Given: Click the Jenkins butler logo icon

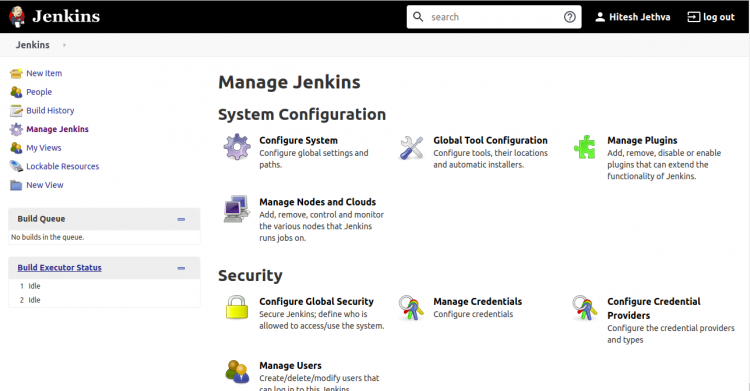Looking at the screenshot, I should pyautogui.click(x=17, y=17).
